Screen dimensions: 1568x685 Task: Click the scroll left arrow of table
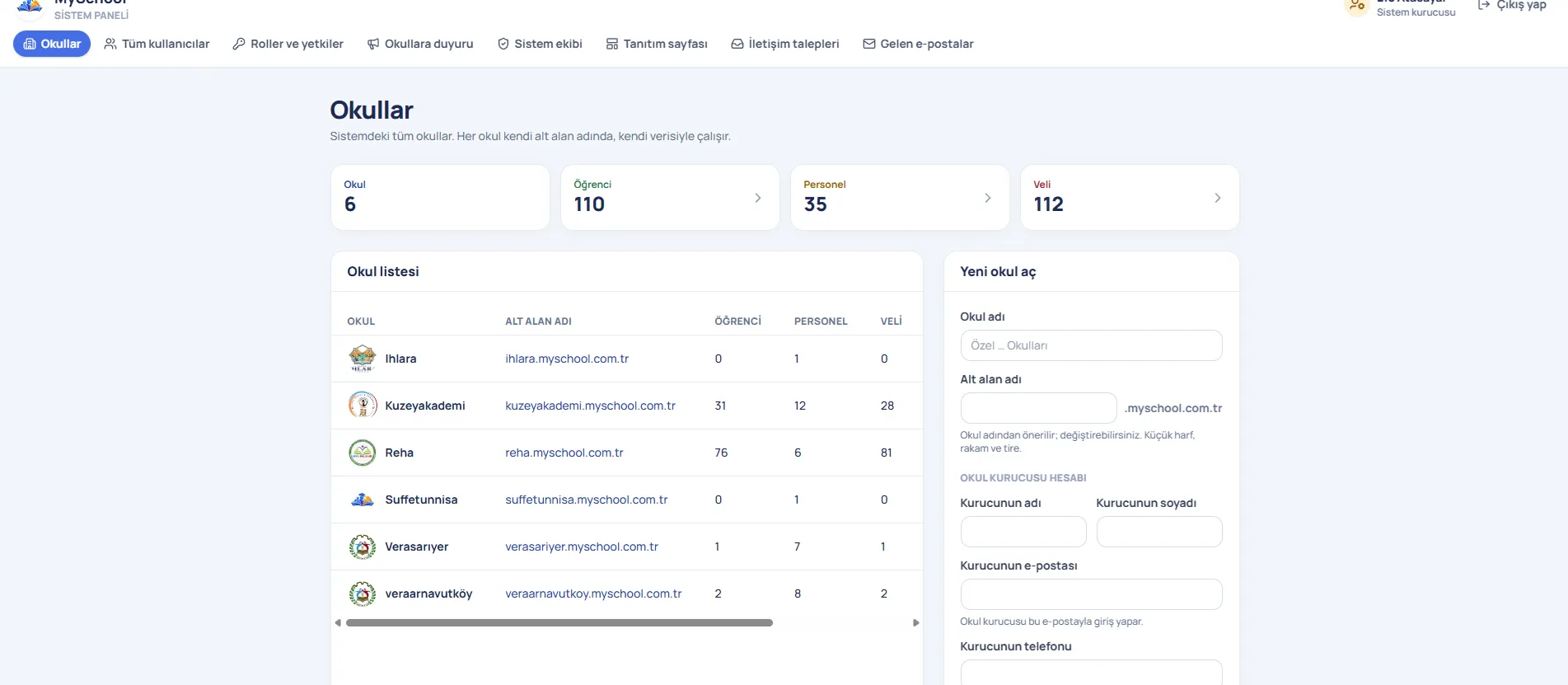(x=338, y=623)
